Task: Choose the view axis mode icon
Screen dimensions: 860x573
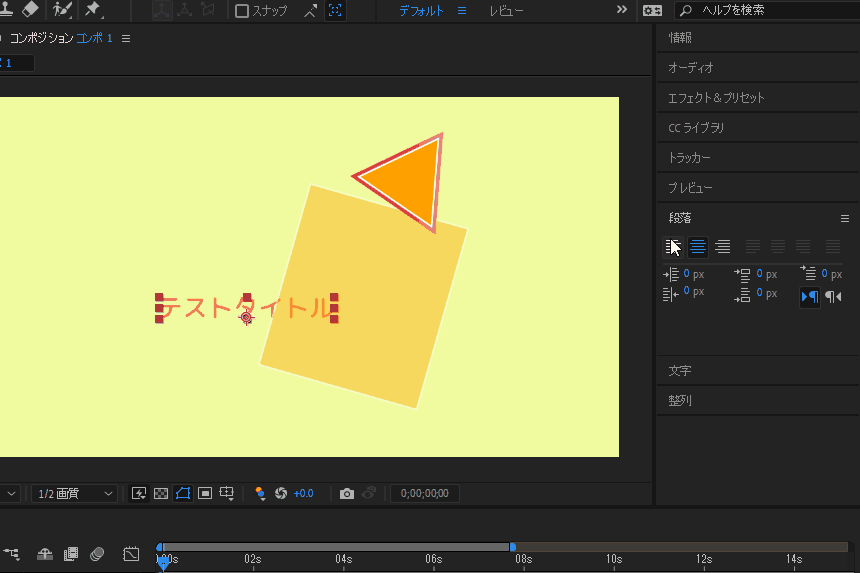Action: coord(208,10)
